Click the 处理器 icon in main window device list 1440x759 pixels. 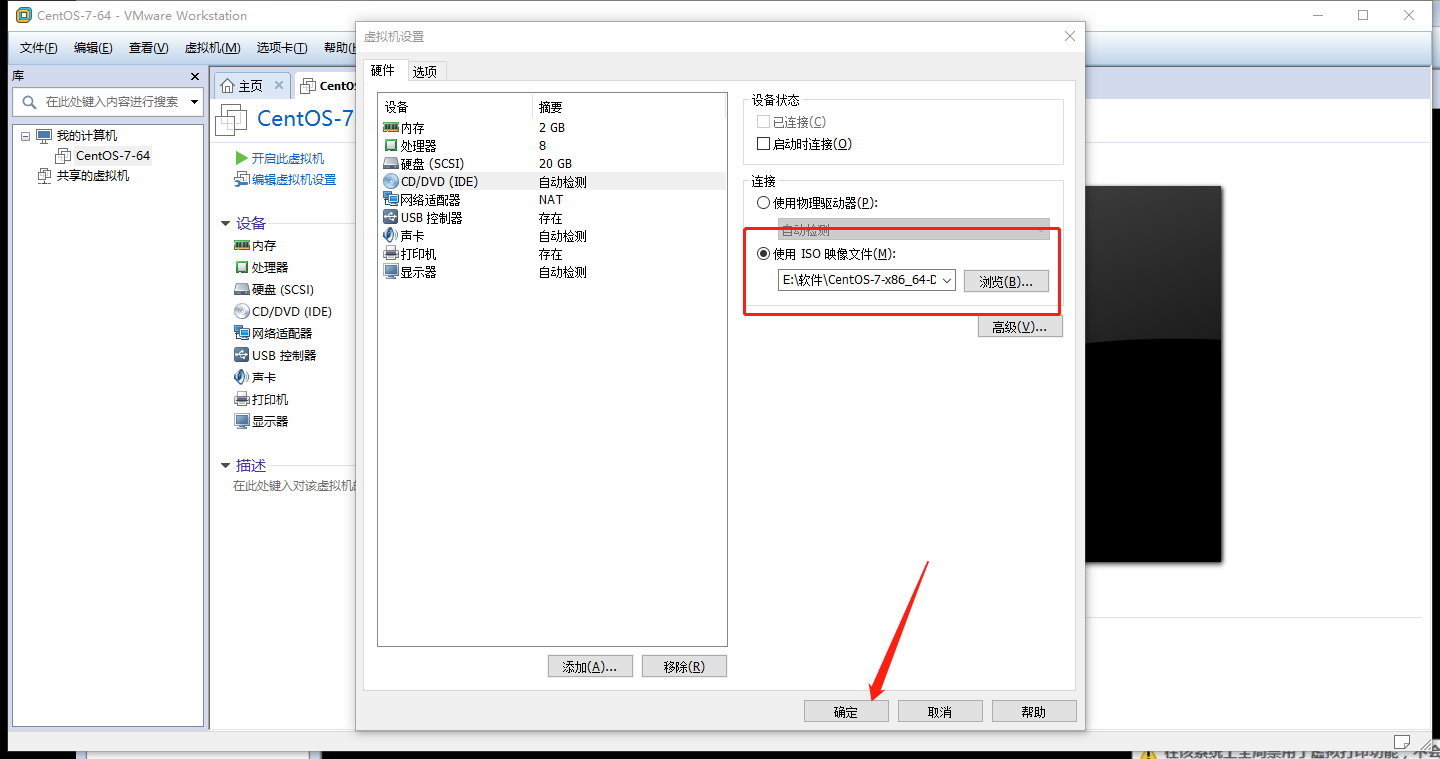tap(241, 267)
